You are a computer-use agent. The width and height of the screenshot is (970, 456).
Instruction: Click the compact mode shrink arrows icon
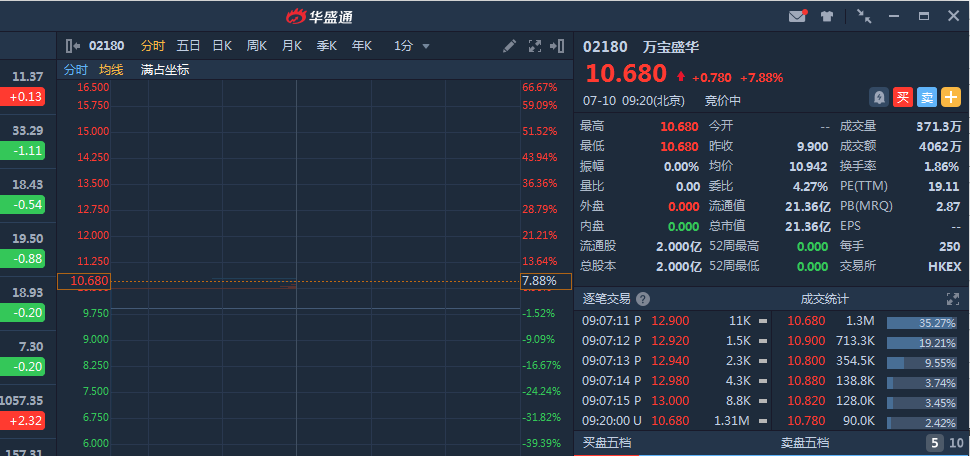pos(864,16)
